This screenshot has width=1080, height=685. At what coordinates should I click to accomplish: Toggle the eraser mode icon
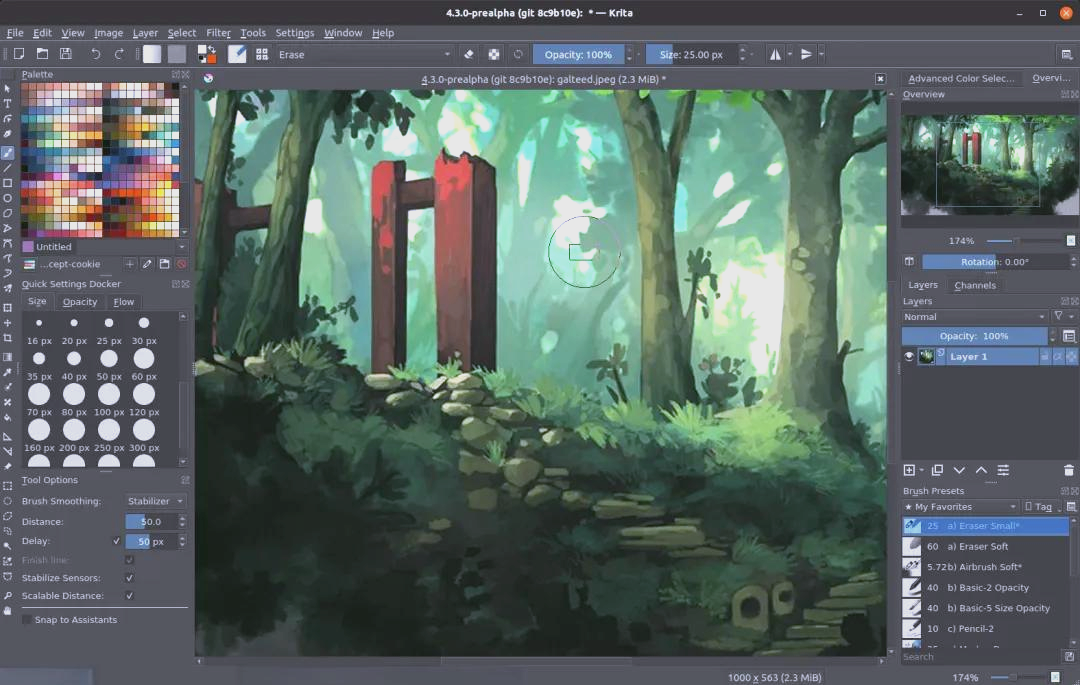[x=469, y=54]
